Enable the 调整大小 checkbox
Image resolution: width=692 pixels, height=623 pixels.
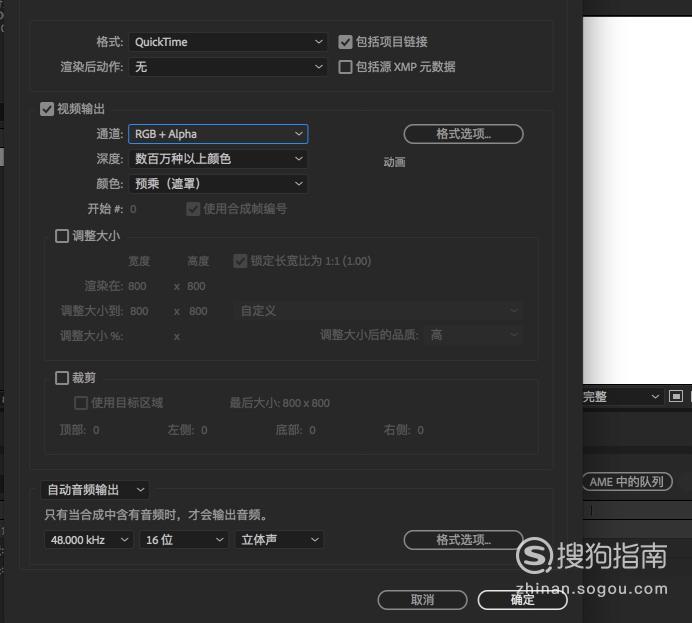pos(62,236)
